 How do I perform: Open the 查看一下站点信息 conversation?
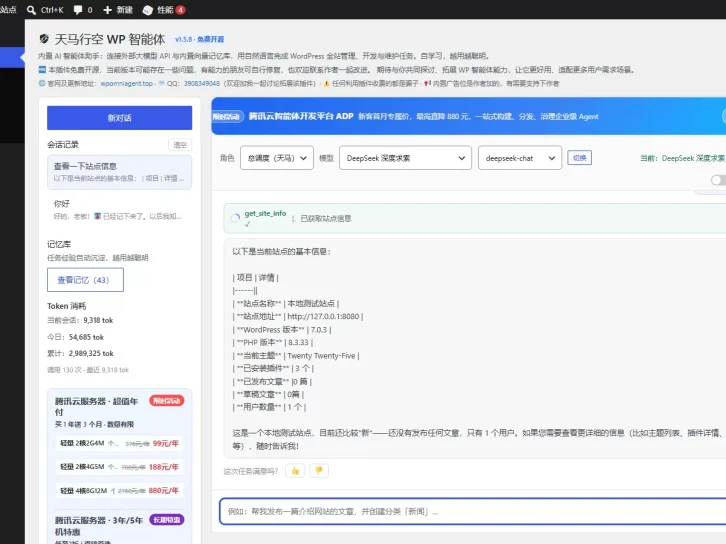(119, 172)
